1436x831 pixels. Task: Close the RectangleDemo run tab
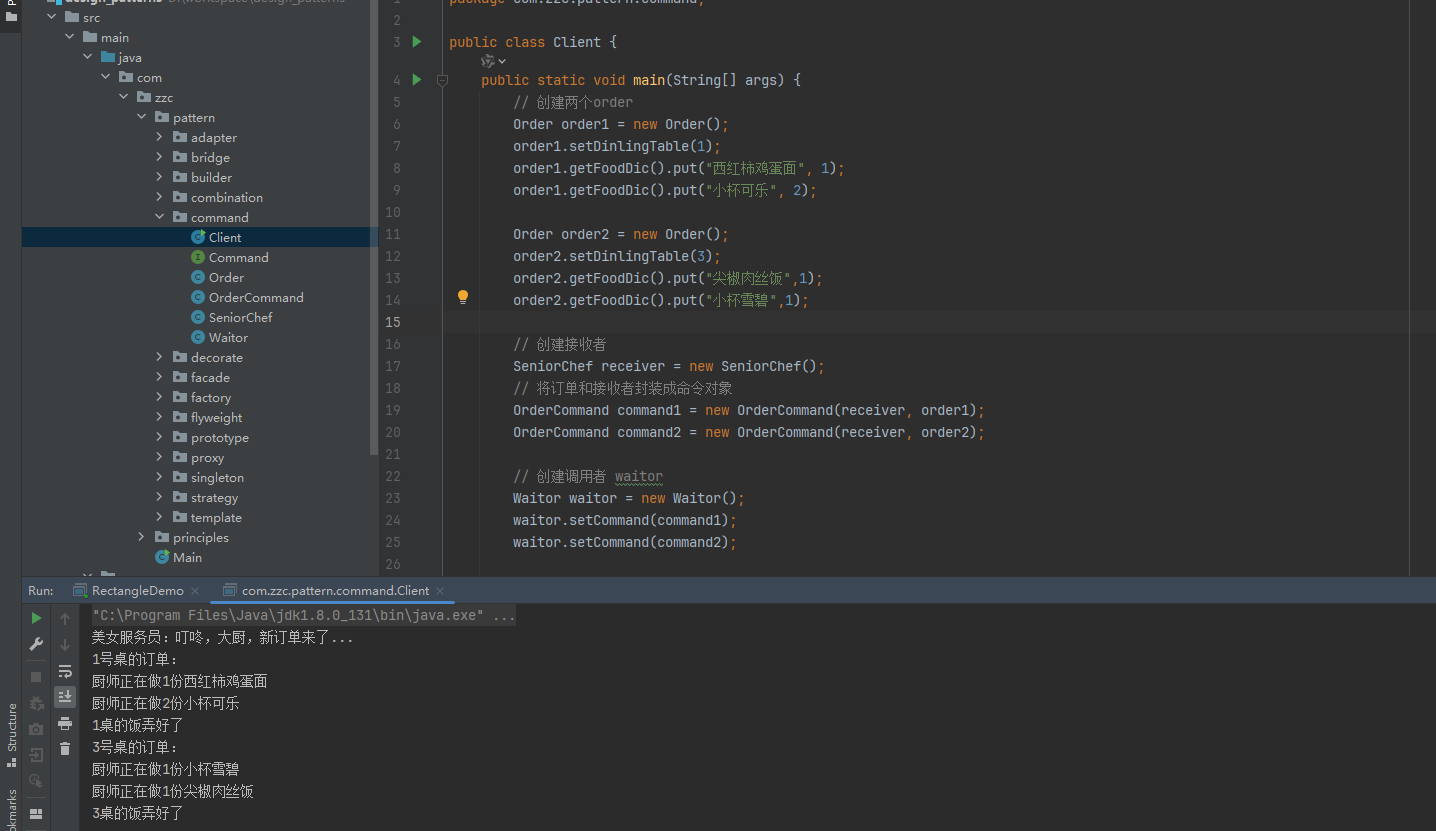195,591
